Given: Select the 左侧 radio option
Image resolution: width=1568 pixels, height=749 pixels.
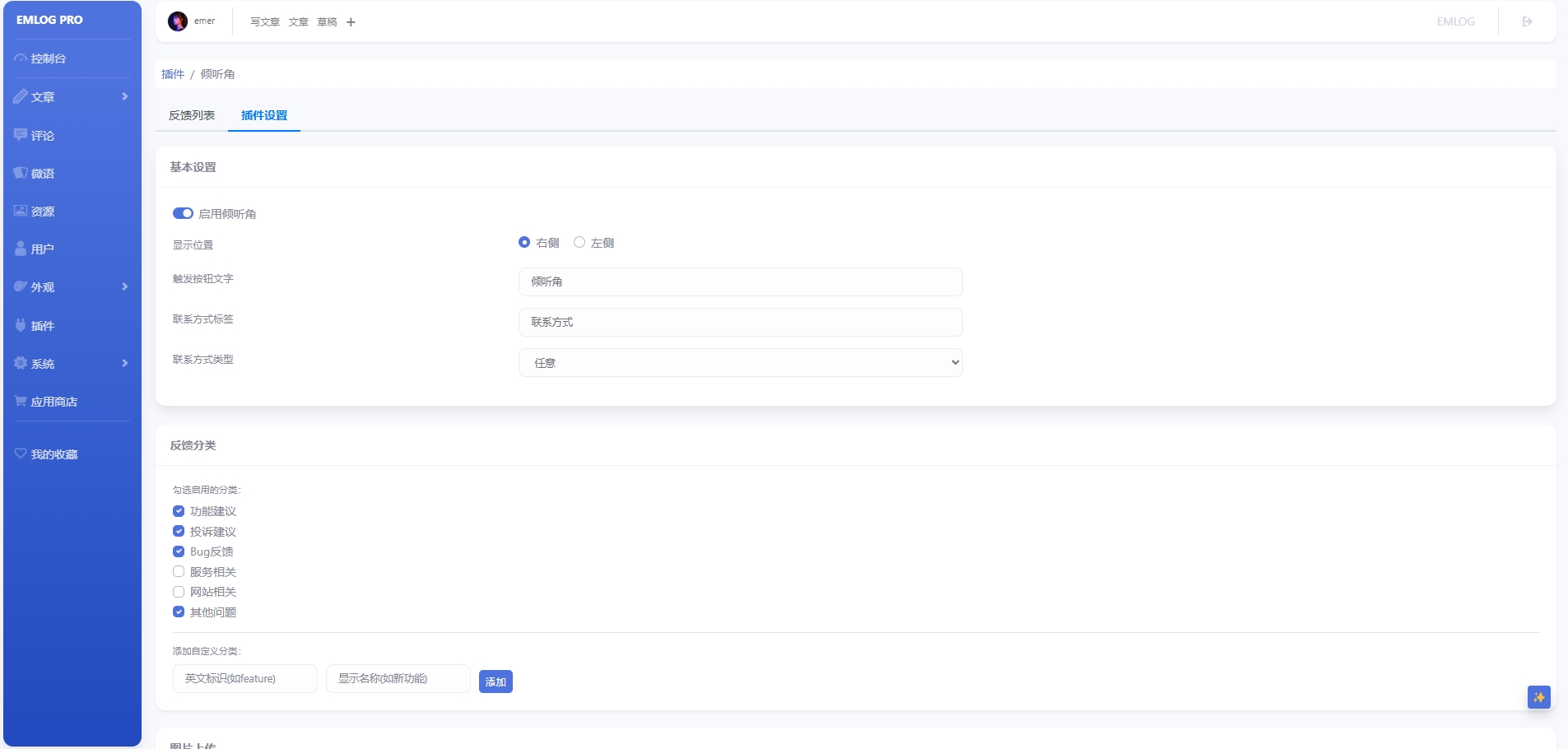Looking at the screenshot, I should pyautogui.click(x=579, y=242).
